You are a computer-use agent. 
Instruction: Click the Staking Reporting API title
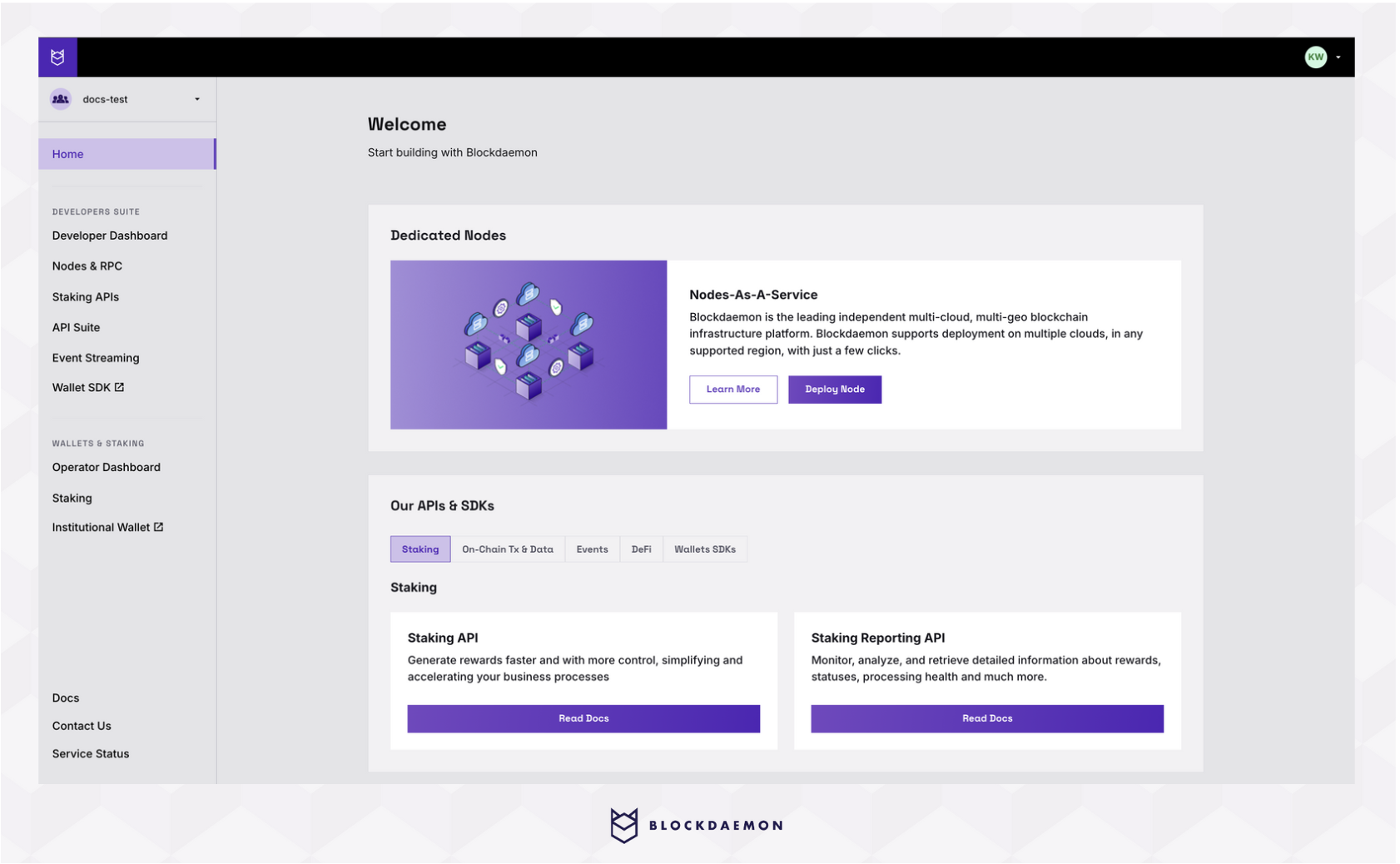pyautogui.click(x=878, y=638)
